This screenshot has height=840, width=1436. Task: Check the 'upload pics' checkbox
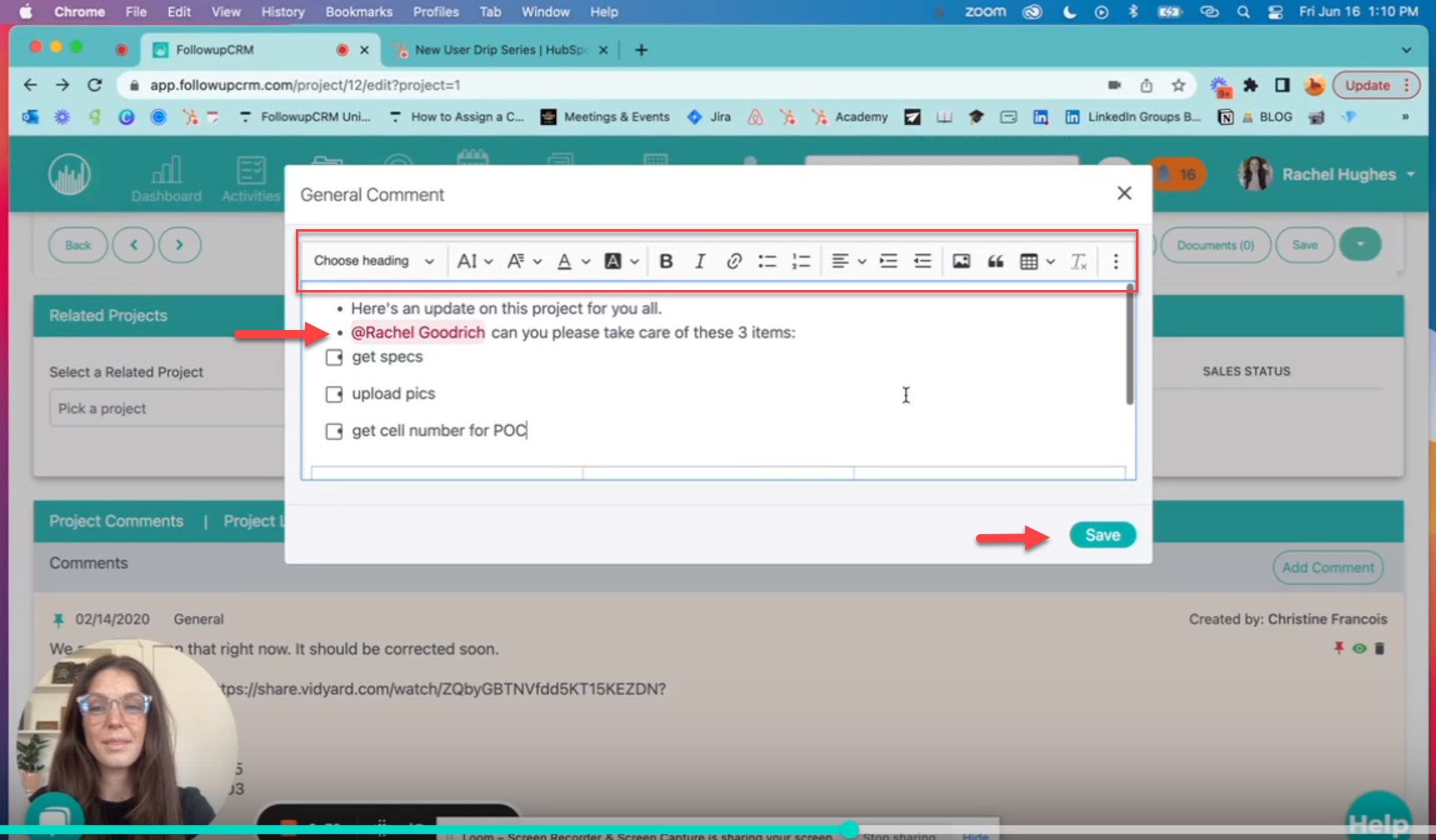334,393
